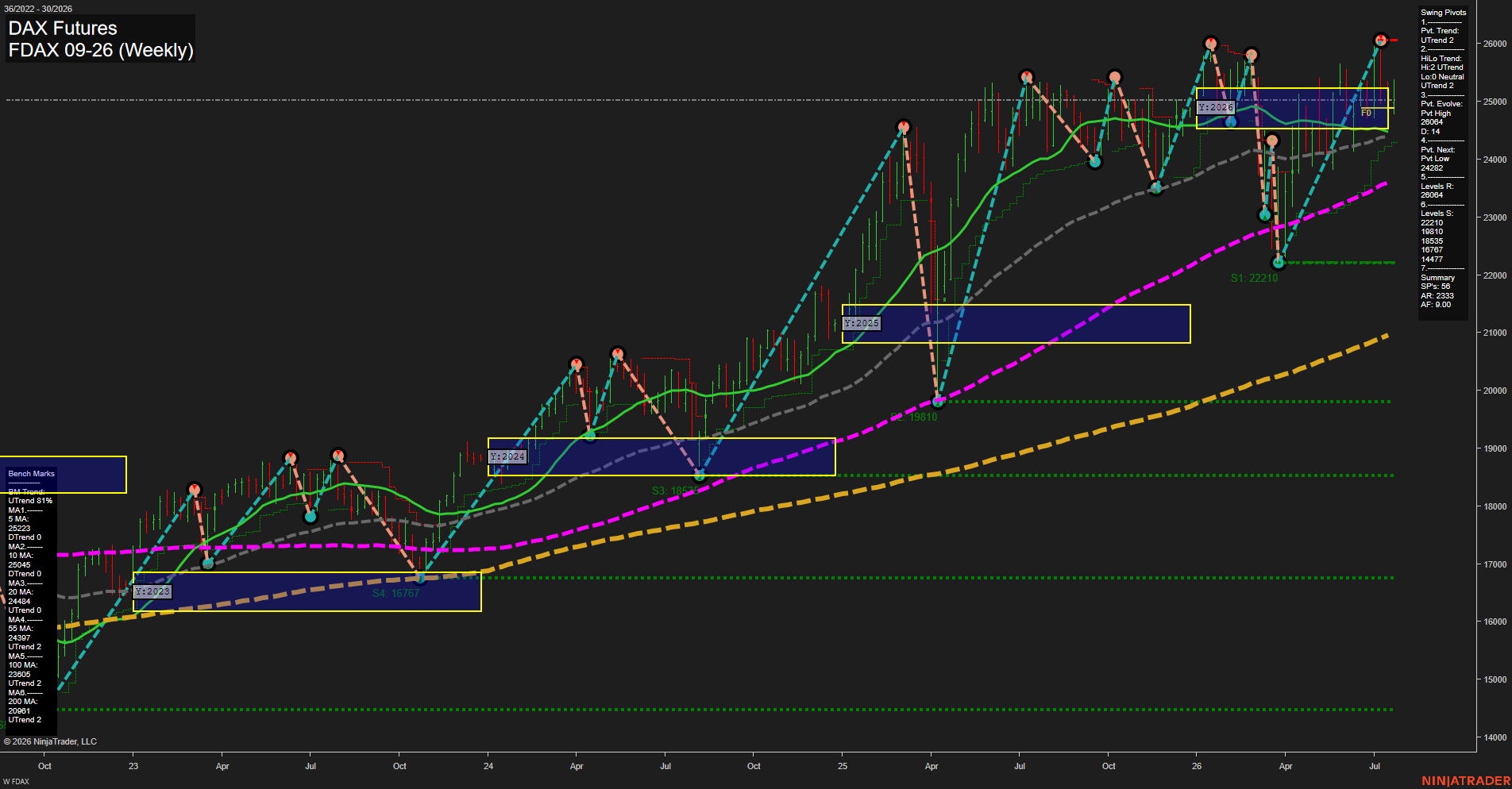Screen dimensions: 1512x789
Task: Click the Y:2023 yearly range label
Action: [x=152, y=591]
